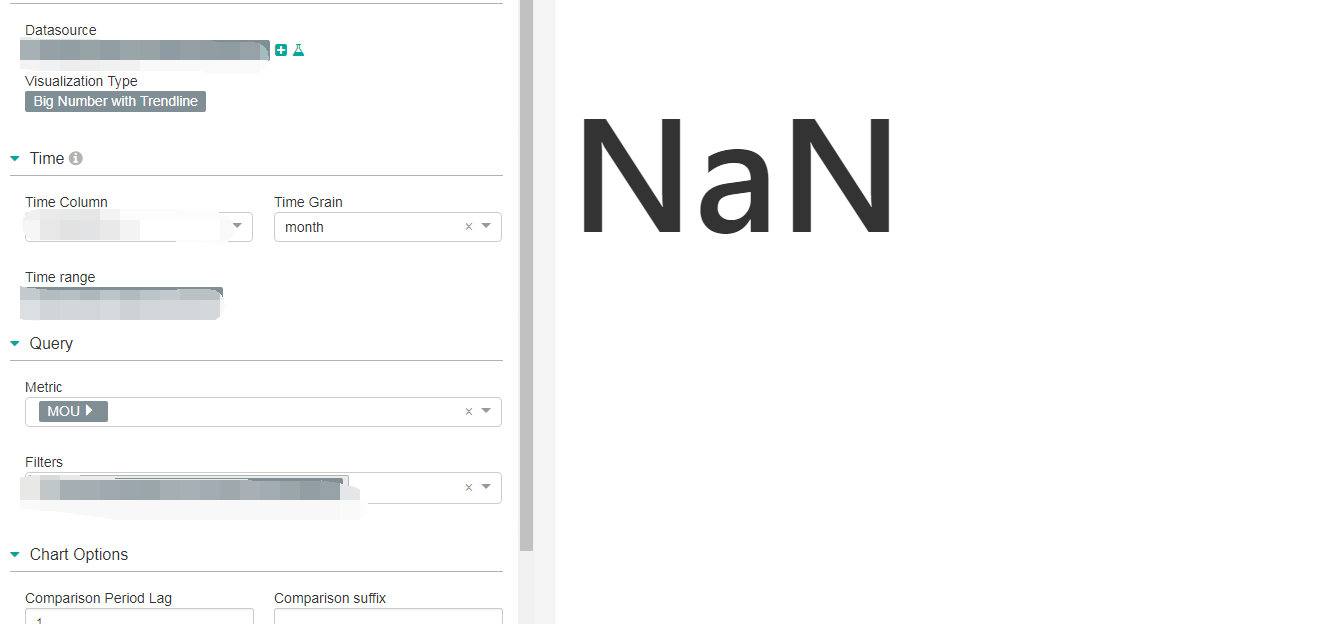Collapse the Chart Options section

pyautogui.click(x=15, y=555)
